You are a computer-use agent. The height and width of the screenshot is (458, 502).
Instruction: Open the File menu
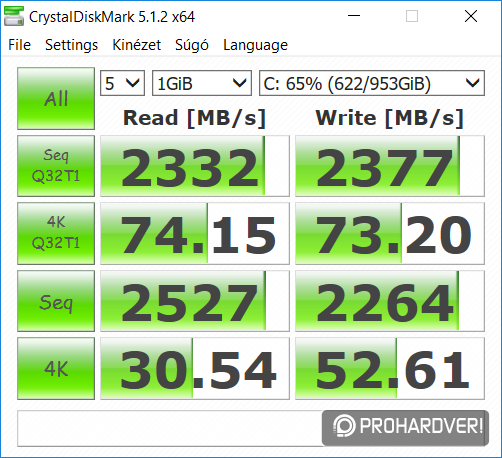tap(19, 45)
